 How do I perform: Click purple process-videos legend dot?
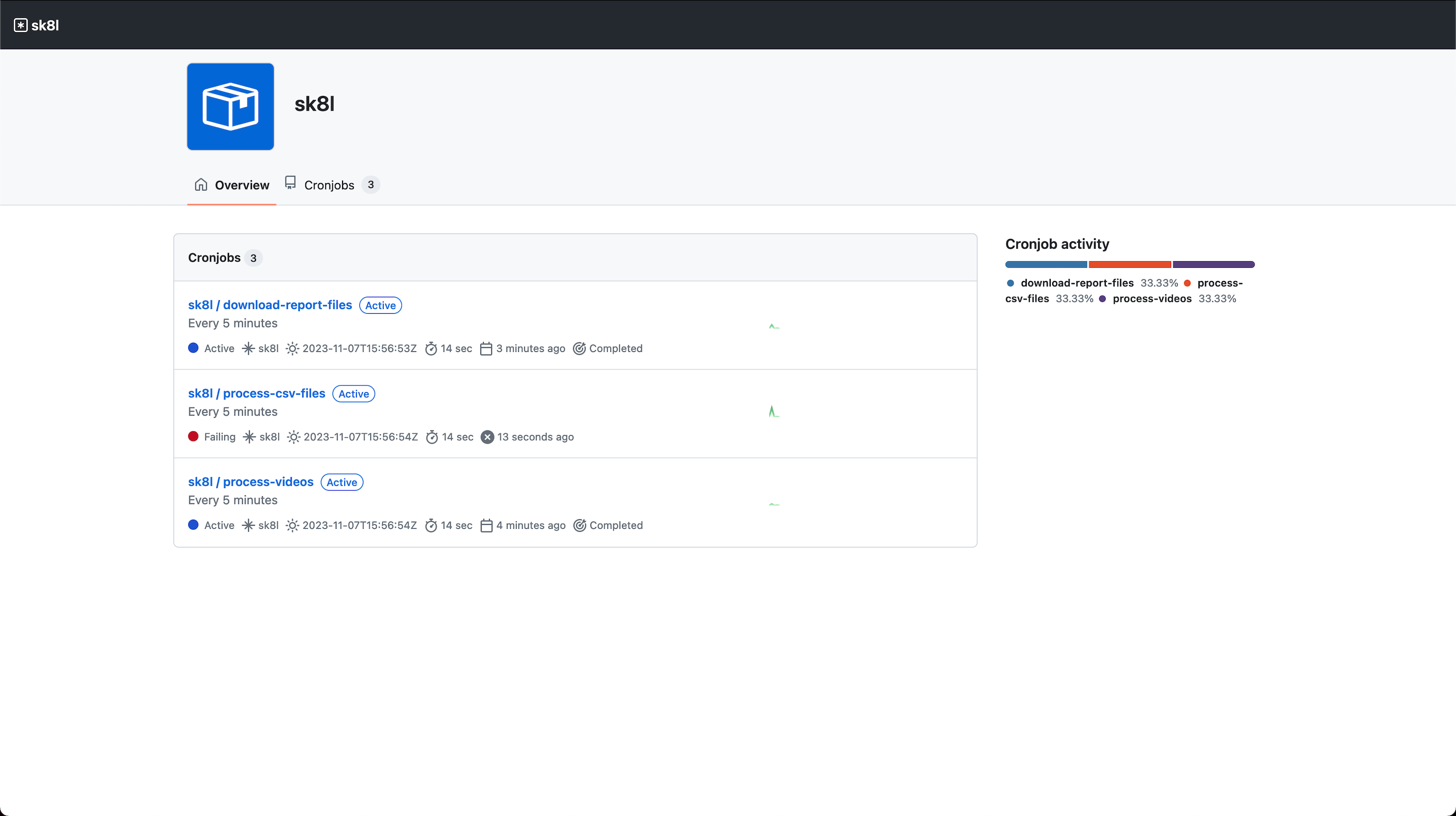(x=1102, y=298)
